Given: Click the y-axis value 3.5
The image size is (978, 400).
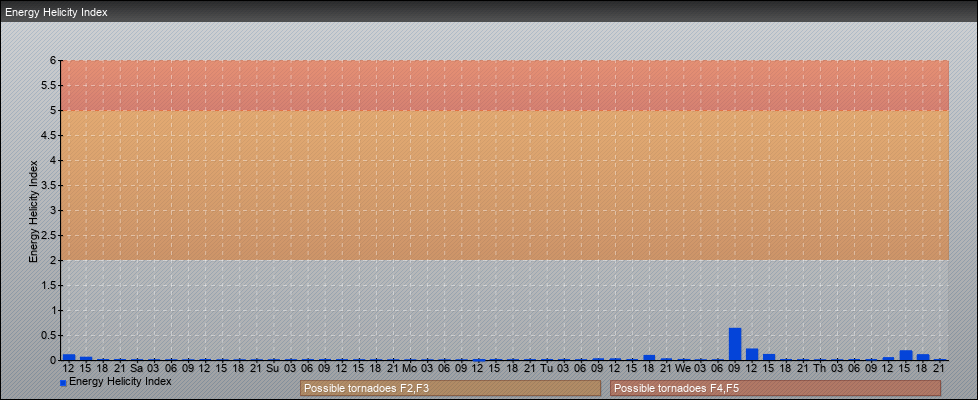Looking at the screenshot, I should pyautogui.click(x=49, y=185).
